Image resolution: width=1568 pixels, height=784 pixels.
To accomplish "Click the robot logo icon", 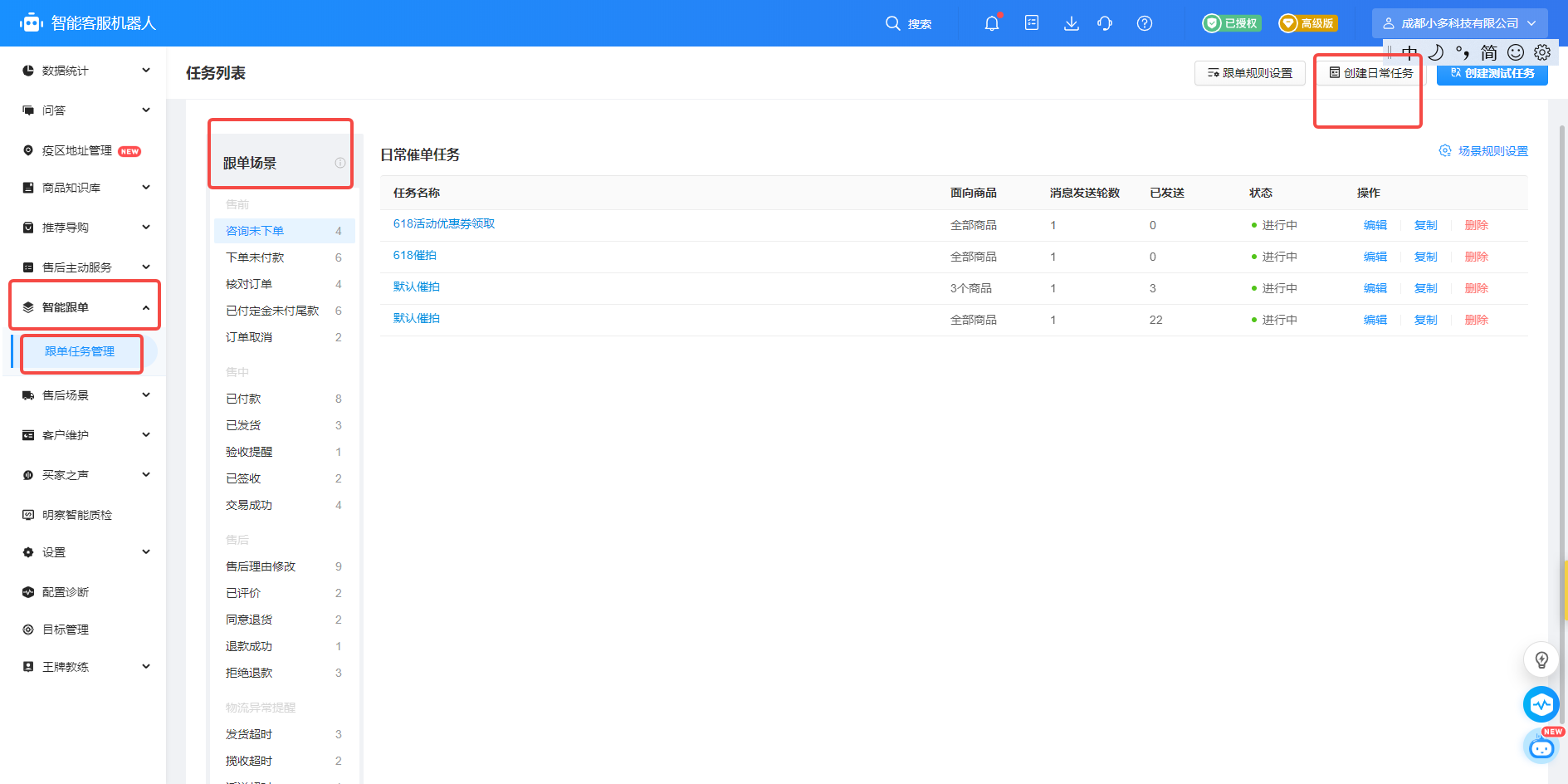I will pyautogui.click(x=32, y=23).
